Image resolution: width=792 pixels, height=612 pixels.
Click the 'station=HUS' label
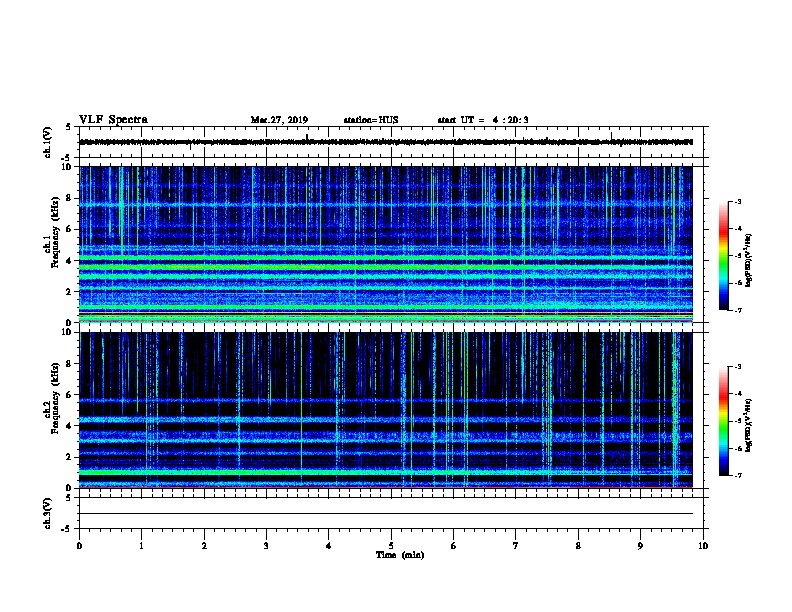[371, 120]
